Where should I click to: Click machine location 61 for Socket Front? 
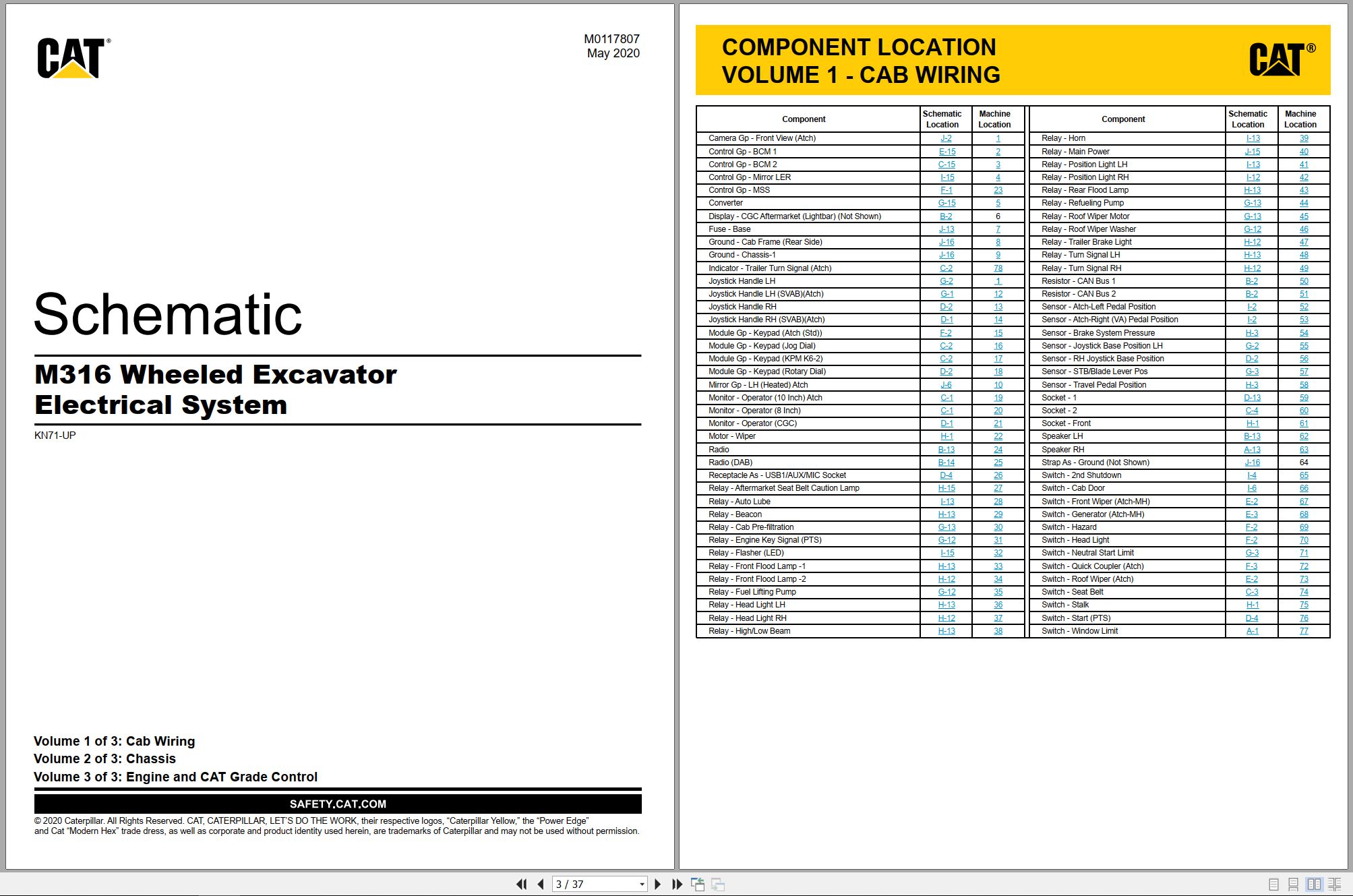pyautogui.click(x=1304, y=423)
